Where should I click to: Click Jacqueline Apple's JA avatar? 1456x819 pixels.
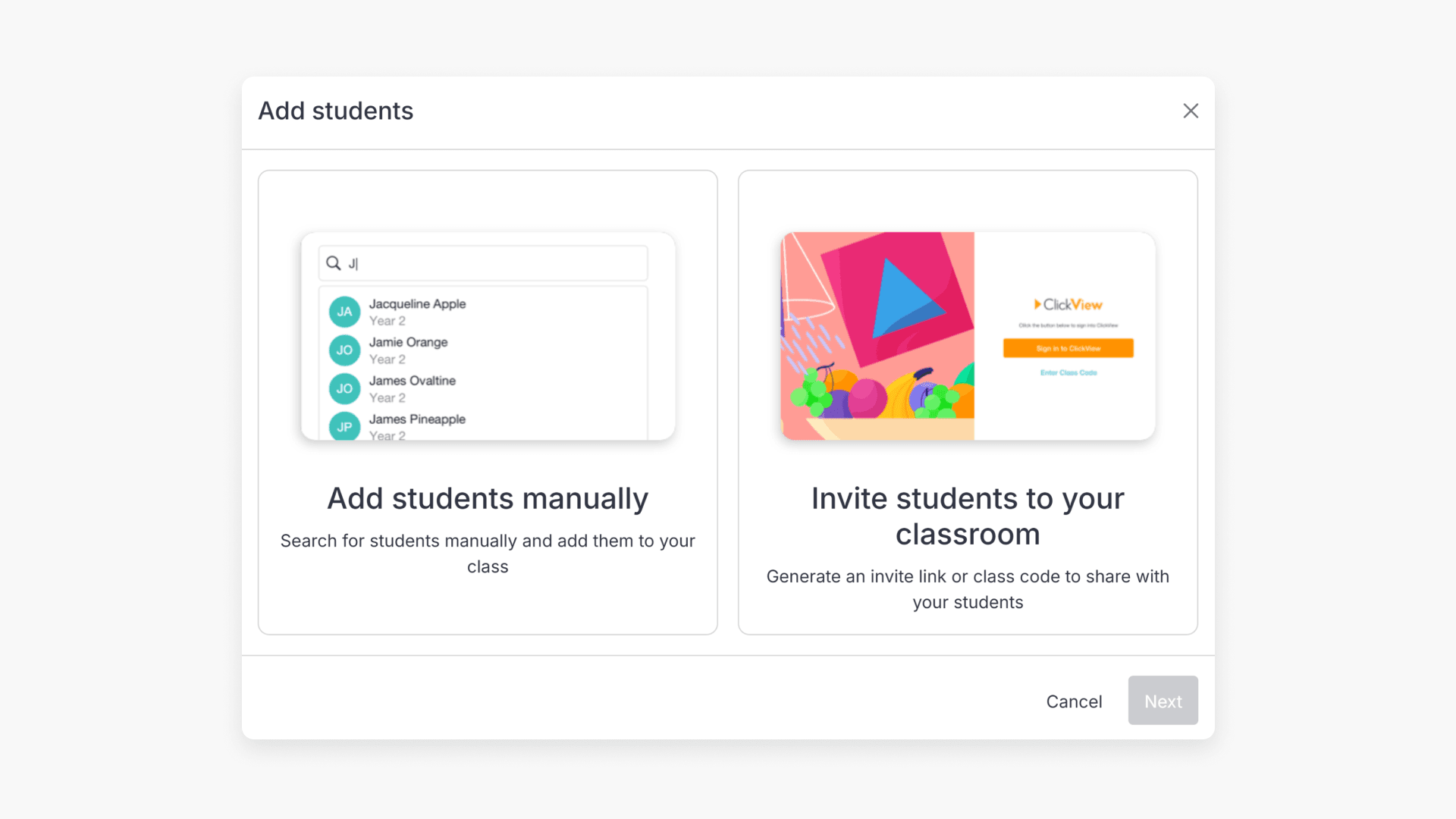[x=344, y=312]
